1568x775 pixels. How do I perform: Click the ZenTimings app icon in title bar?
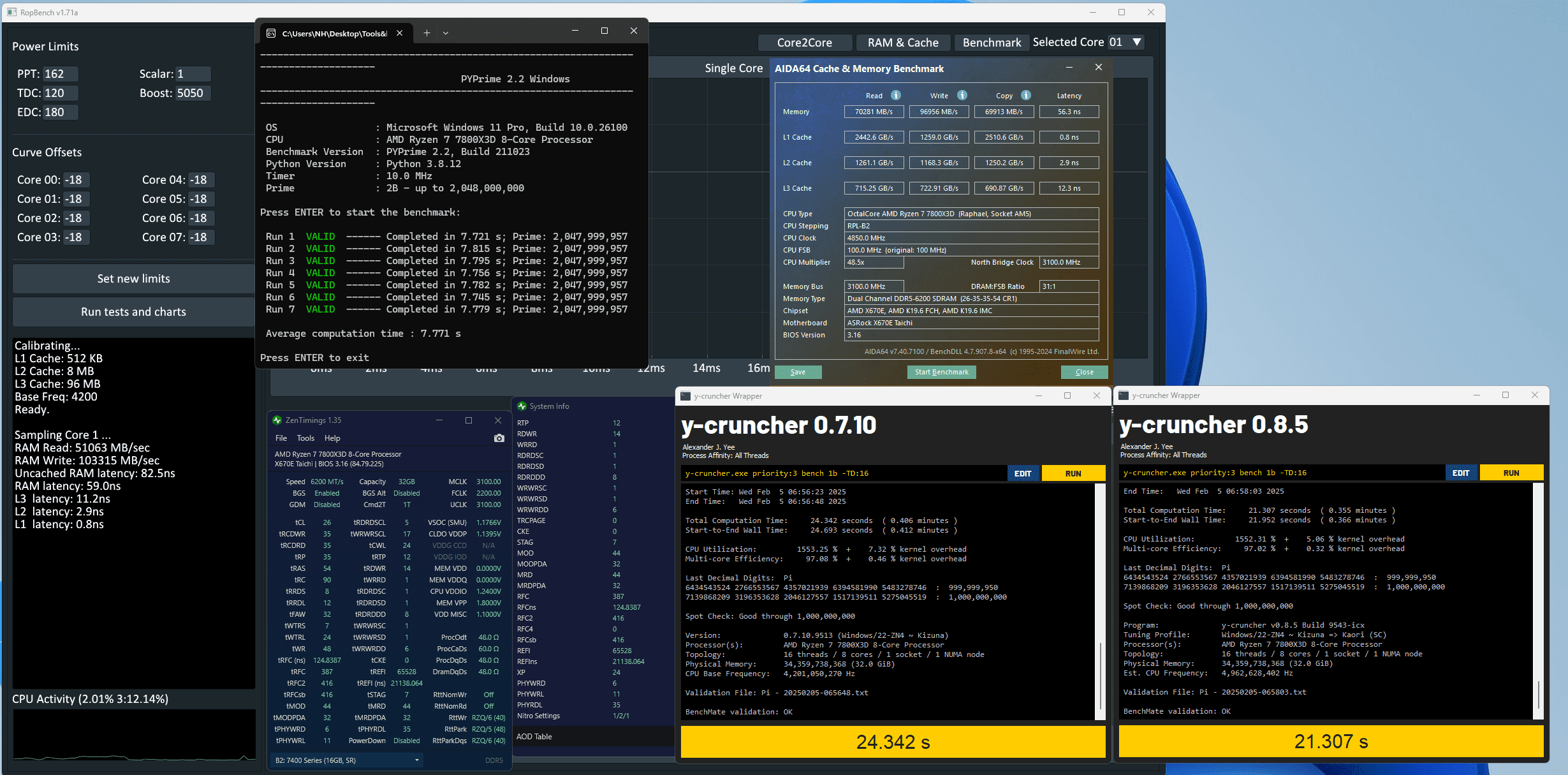coord(277,420)
